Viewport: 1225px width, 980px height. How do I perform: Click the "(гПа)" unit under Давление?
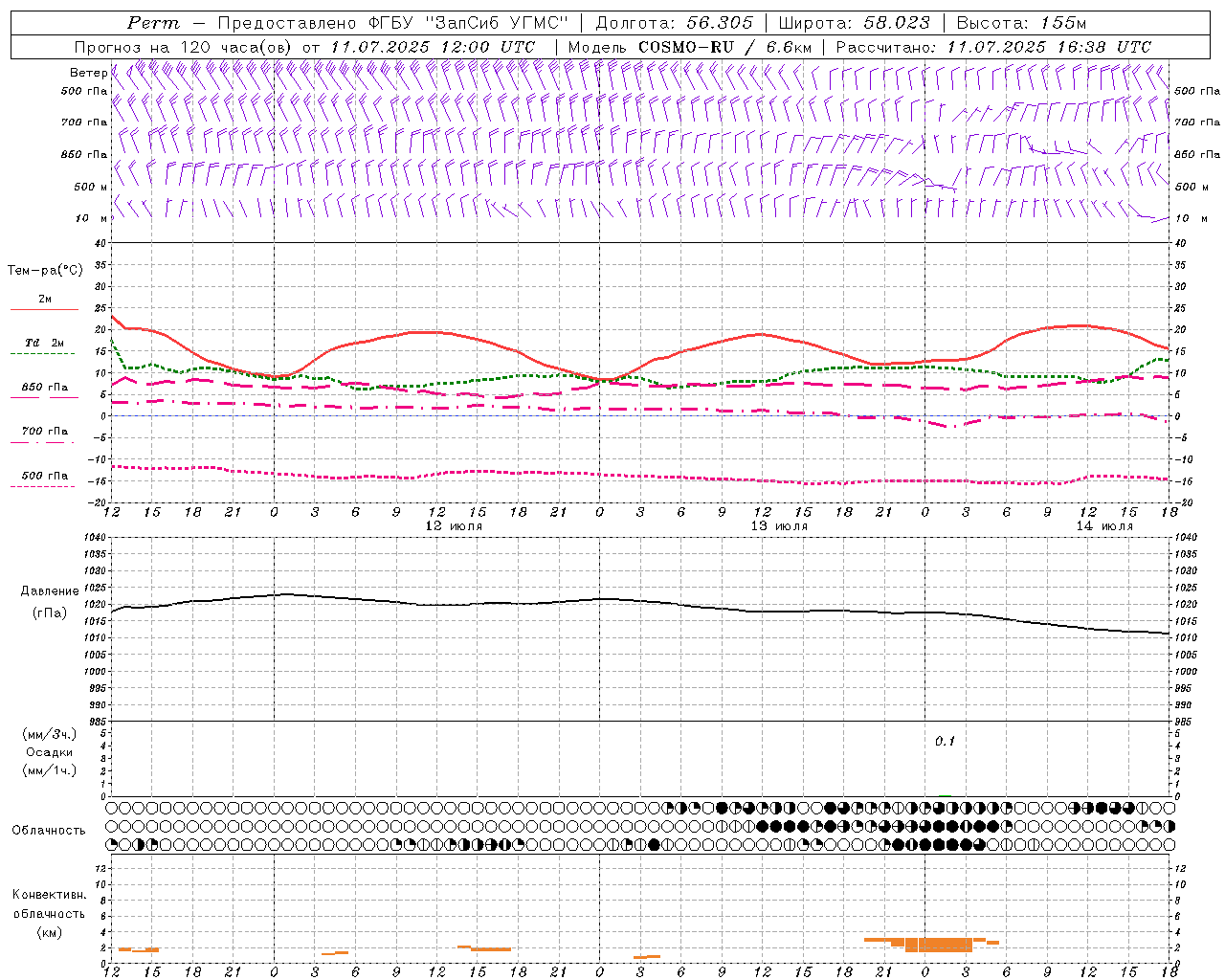(x=48, y=612)
